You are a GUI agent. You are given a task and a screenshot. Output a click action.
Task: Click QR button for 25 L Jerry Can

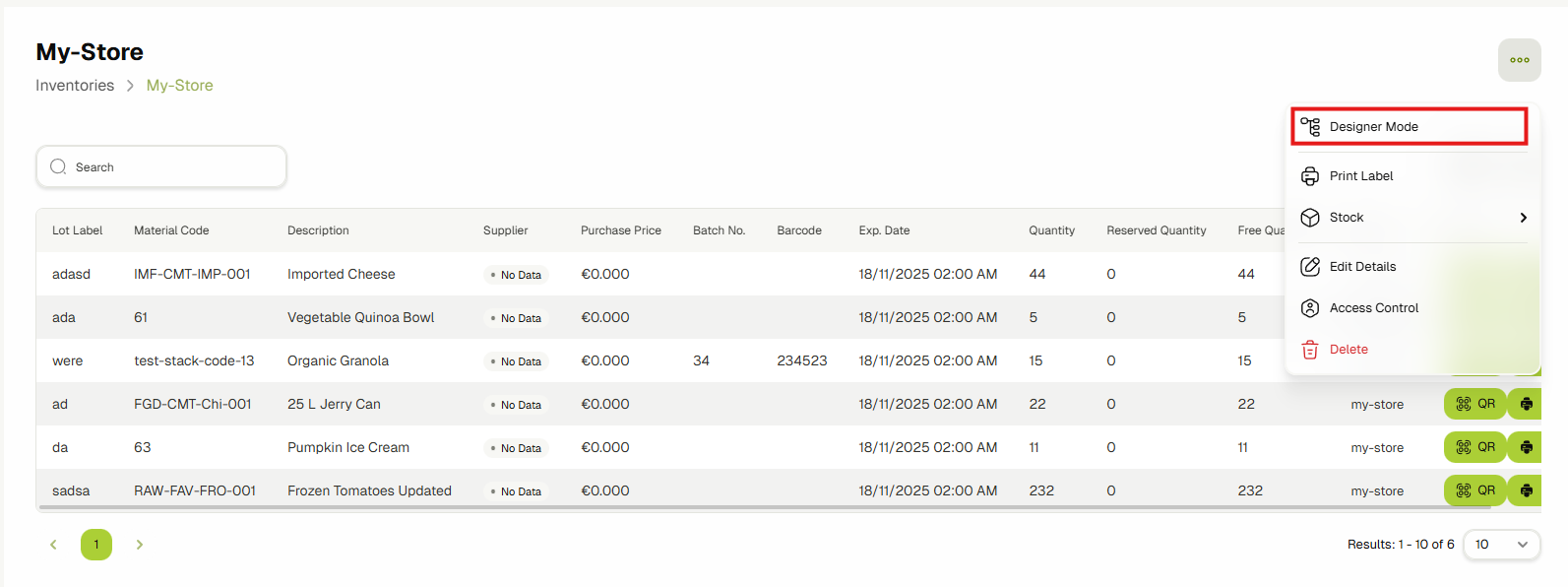click(1474, 404)
